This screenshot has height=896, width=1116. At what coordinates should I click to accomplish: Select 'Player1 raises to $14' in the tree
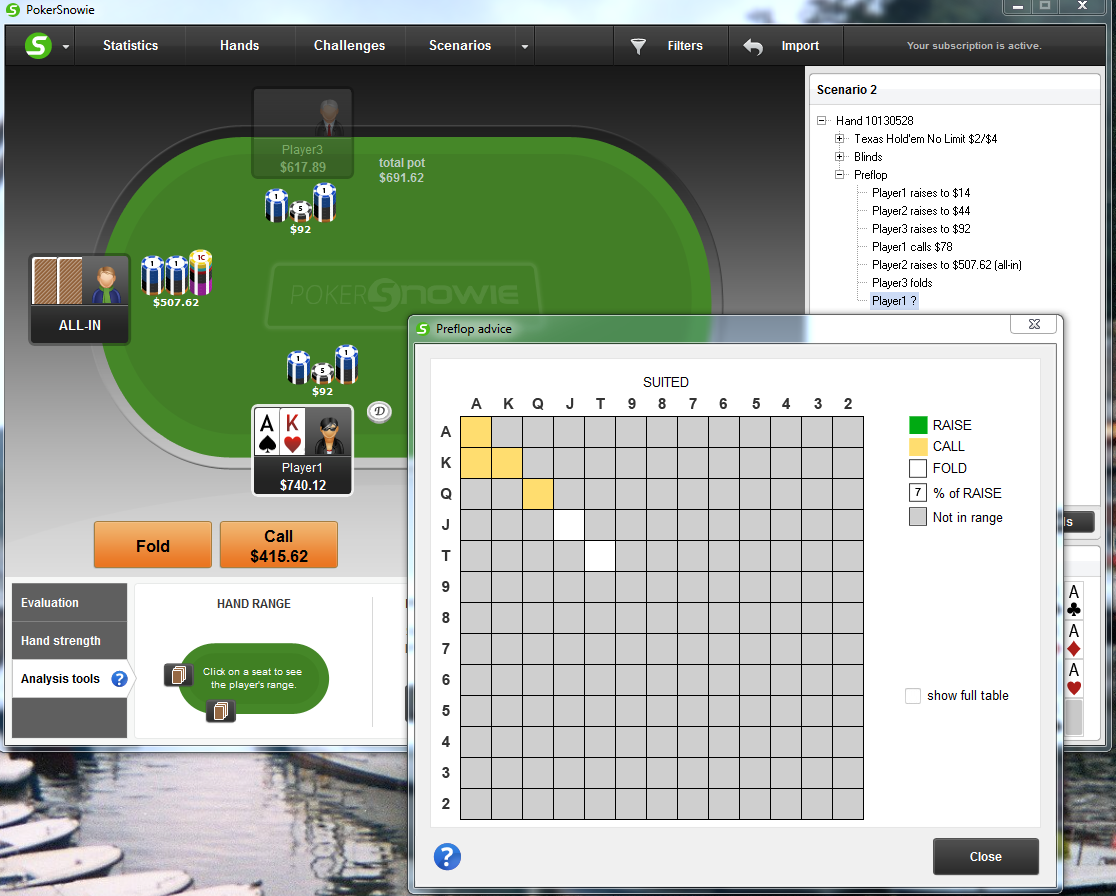coord(921,193)
